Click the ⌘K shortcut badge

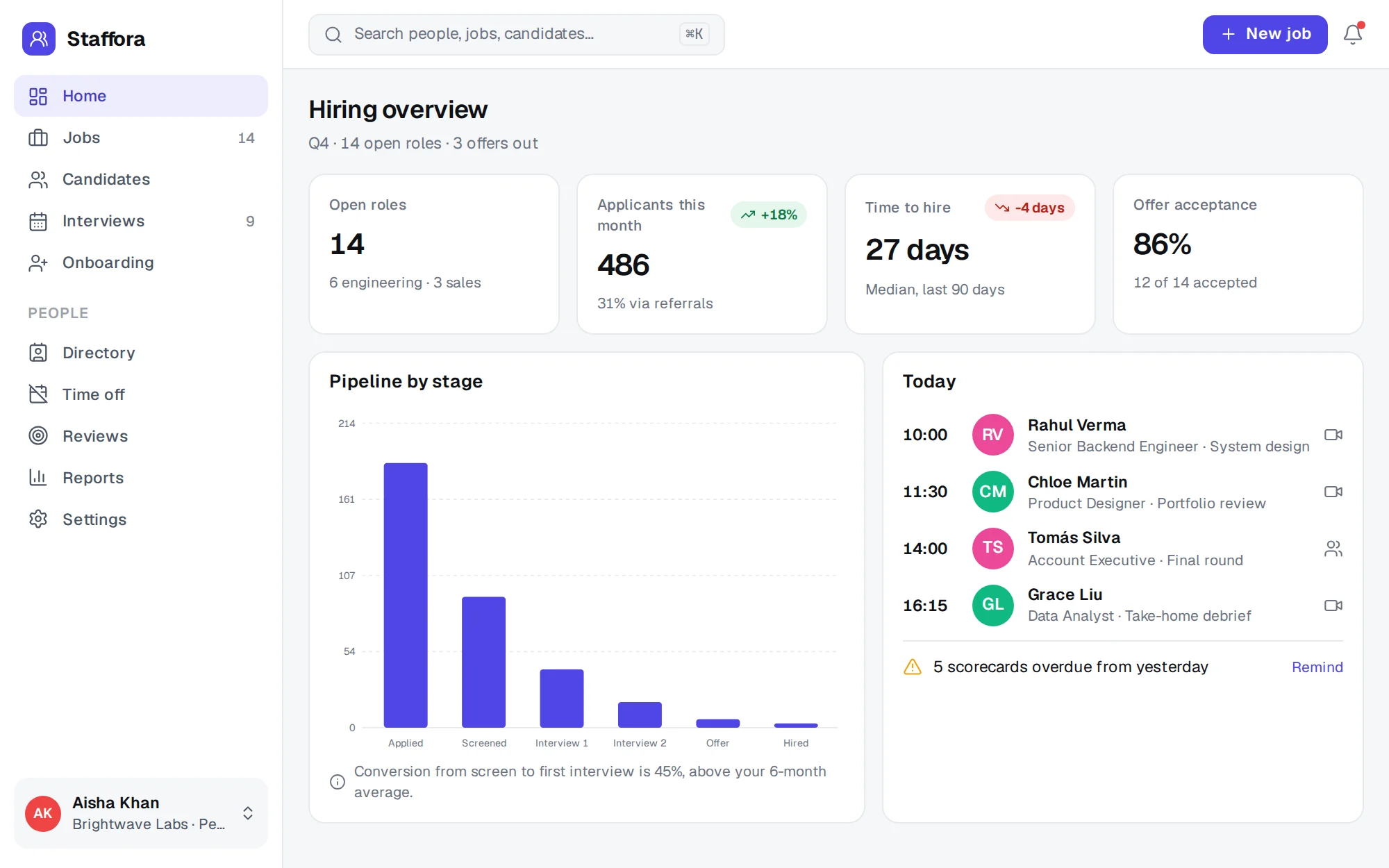[x=694, y=34]
